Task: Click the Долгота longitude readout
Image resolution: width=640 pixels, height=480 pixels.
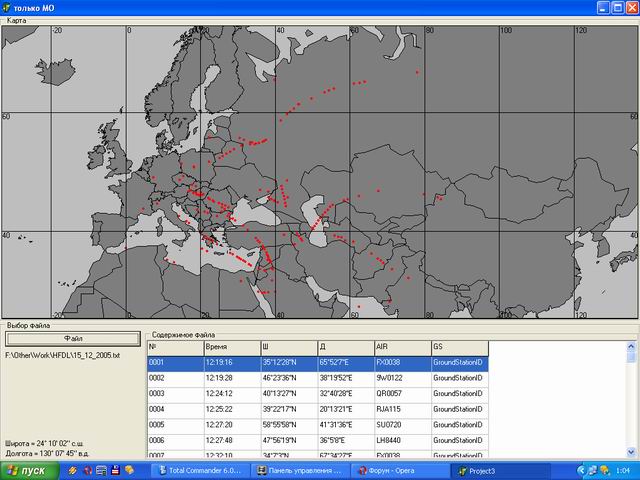Action: coord(47,453)
